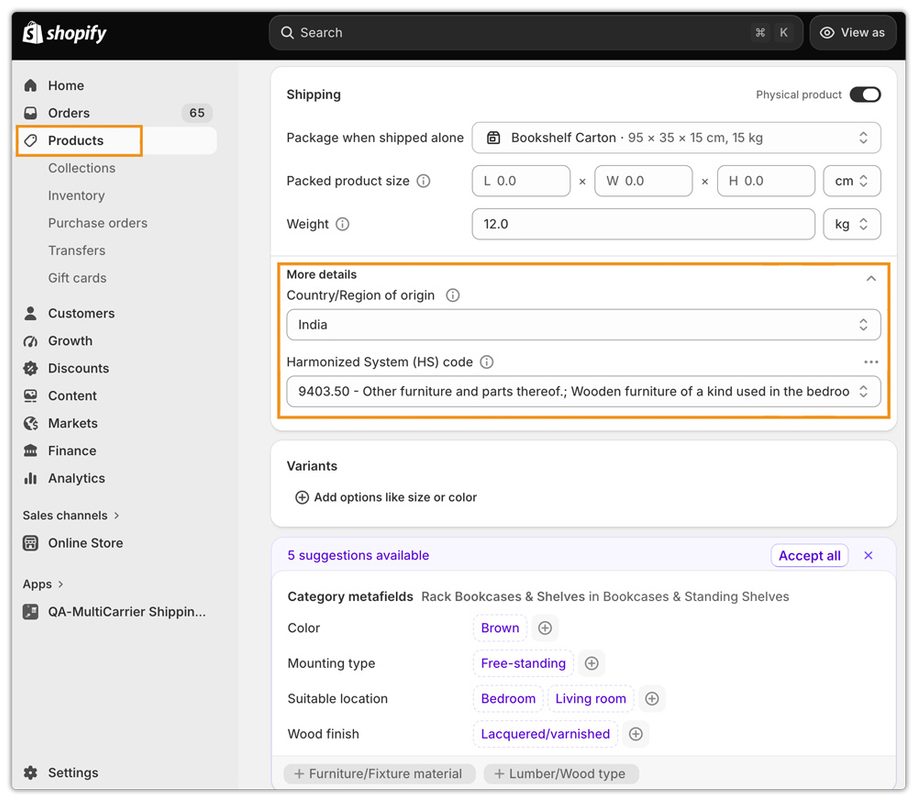Open the India country dropdown

[583, 325]
